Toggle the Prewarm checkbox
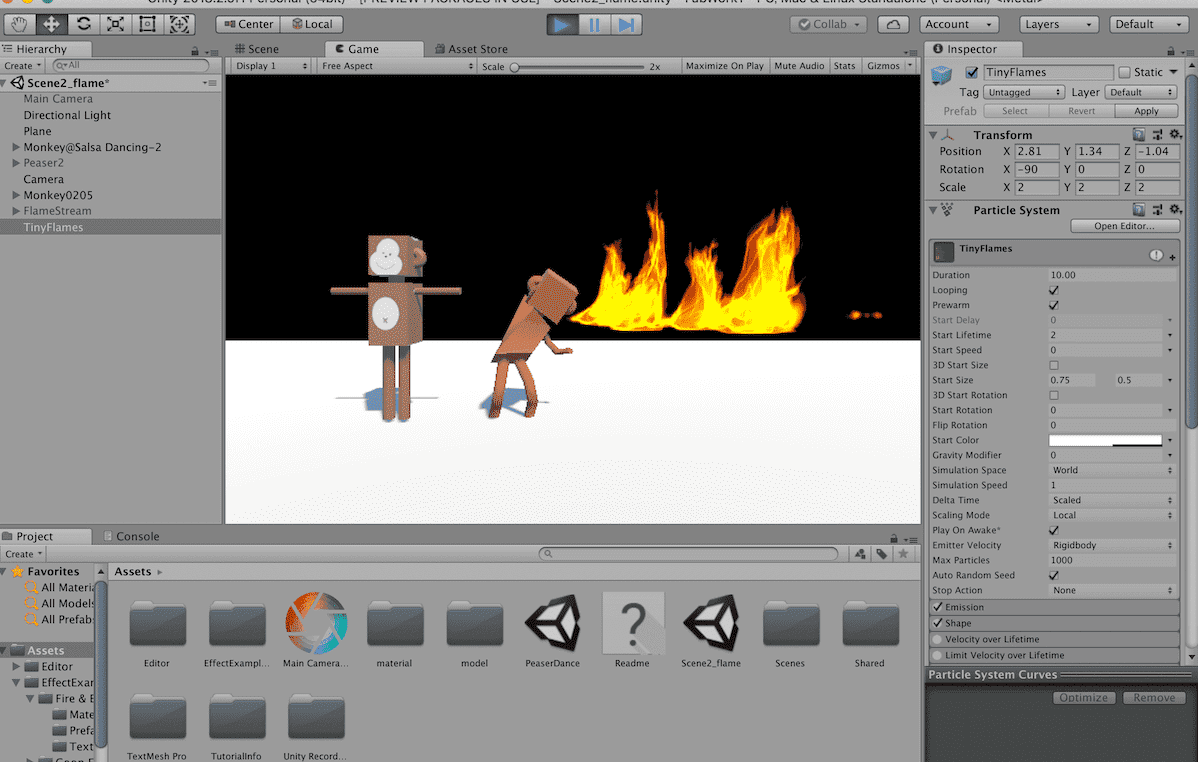The height and width of the screenshot is (762, 1198). tap(1054, 305)
